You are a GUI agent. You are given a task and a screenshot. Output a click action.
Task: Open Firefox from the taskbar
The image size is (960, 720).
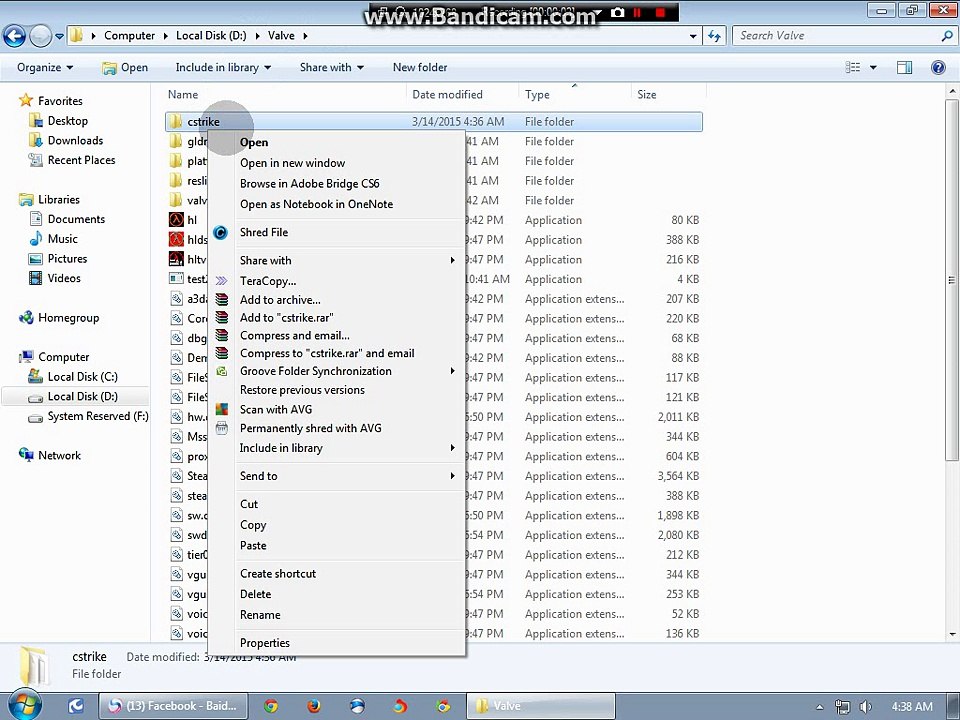click(x=314, y=706)
